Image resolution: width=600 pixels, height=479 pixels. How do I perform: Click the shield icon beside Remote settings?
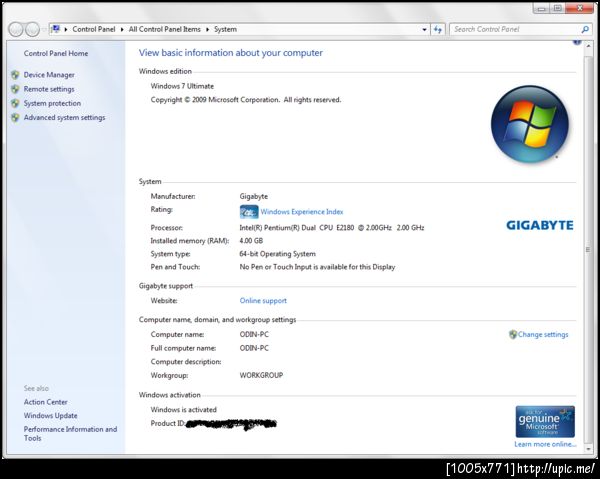(x=15, y=89)
